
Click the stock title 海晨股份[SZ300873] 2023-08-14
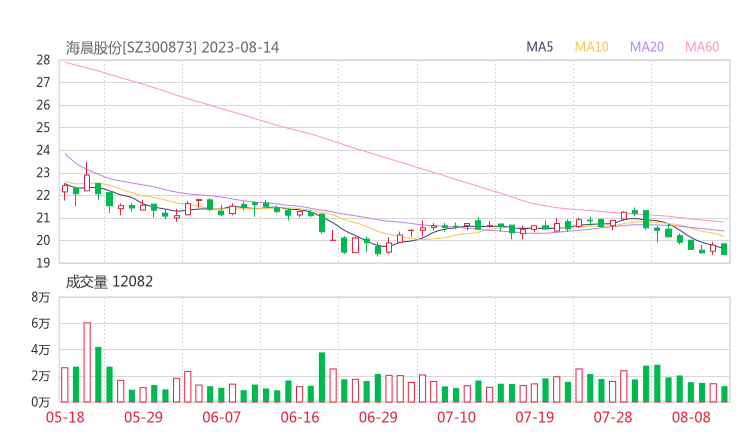(172, 47)
